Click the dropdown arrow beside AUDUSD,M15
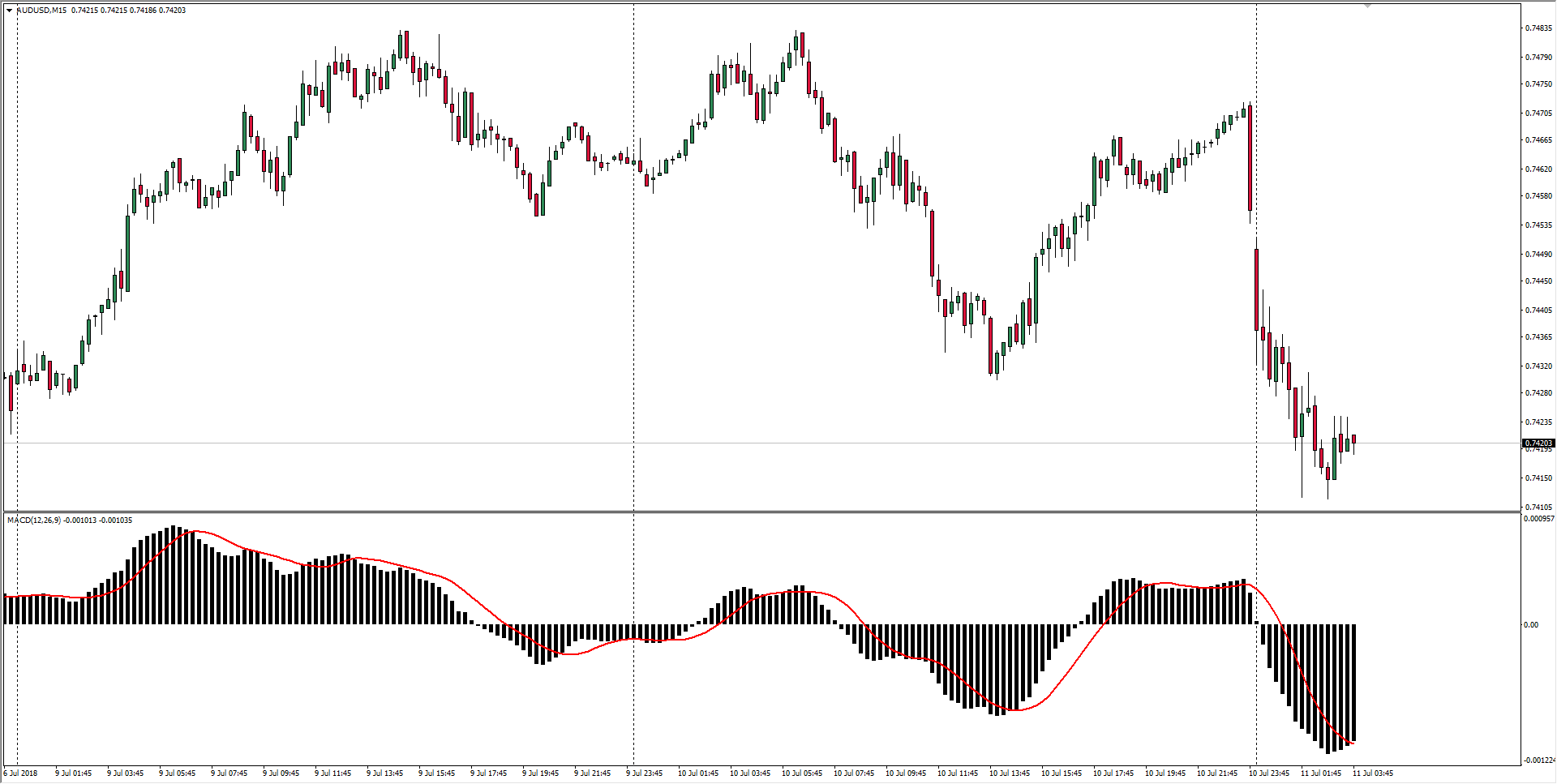 point(9,11)
